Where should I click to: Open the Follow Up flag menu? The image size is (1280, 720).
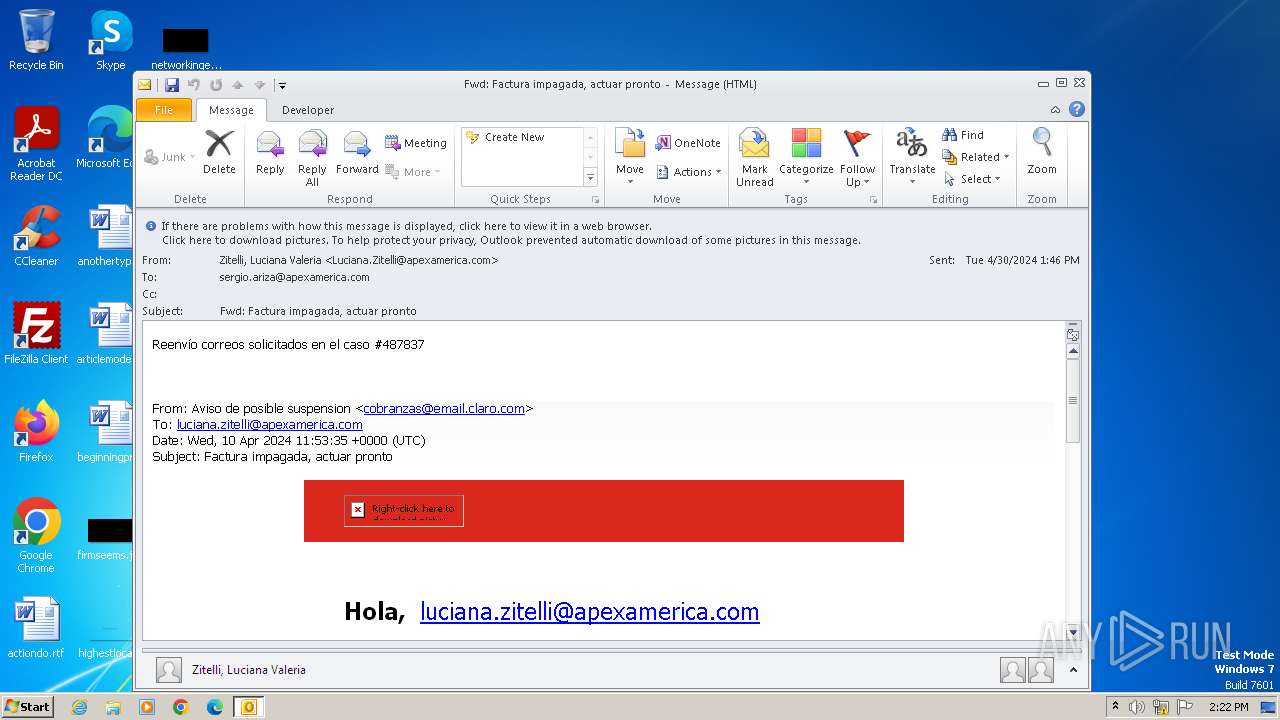(x=858, y=158)
